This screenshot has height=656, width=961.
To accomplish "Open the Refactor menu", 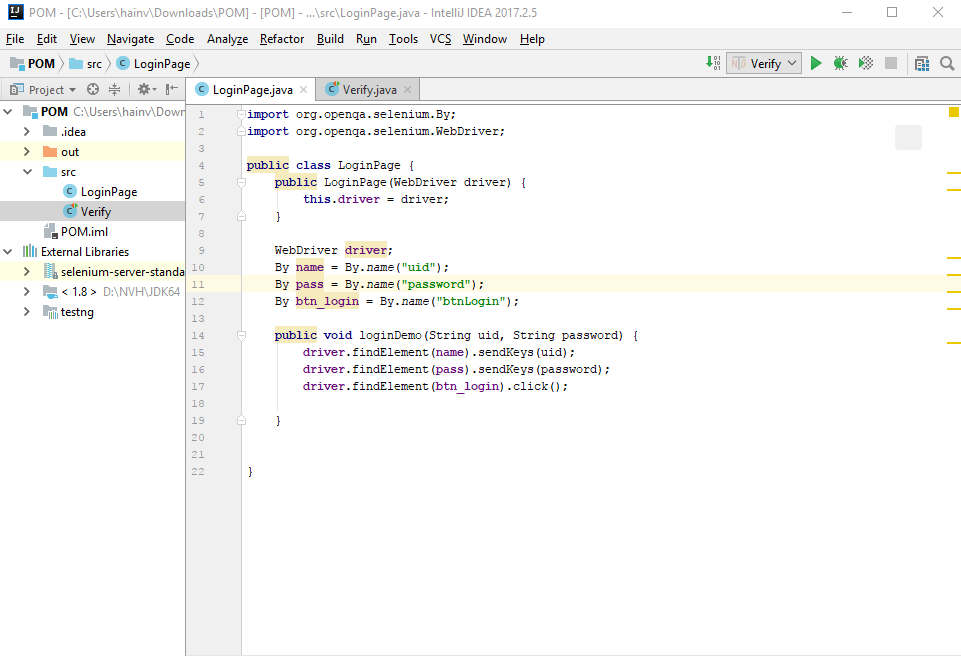I will tap(281, 39).
